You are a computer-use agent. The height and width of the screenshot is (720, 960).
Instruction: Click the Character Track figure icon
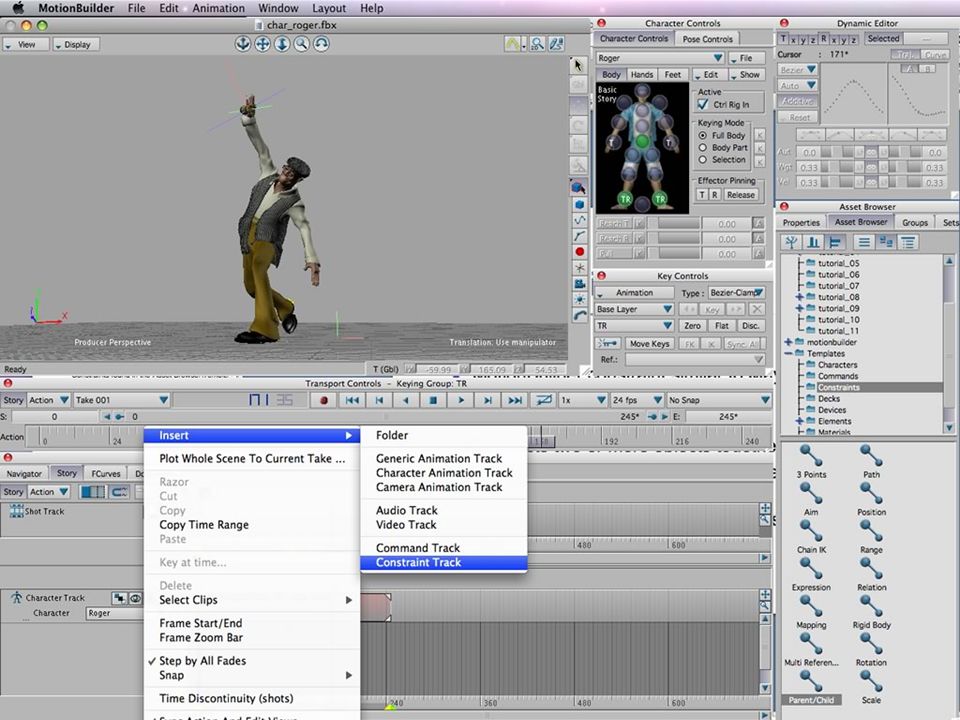click(17, 598)
